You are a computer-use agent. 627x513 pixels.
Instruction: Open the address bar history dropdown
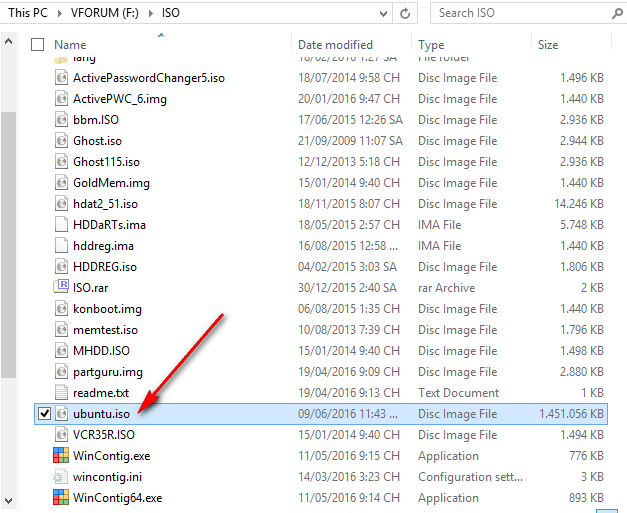click(x=380, y=13)
